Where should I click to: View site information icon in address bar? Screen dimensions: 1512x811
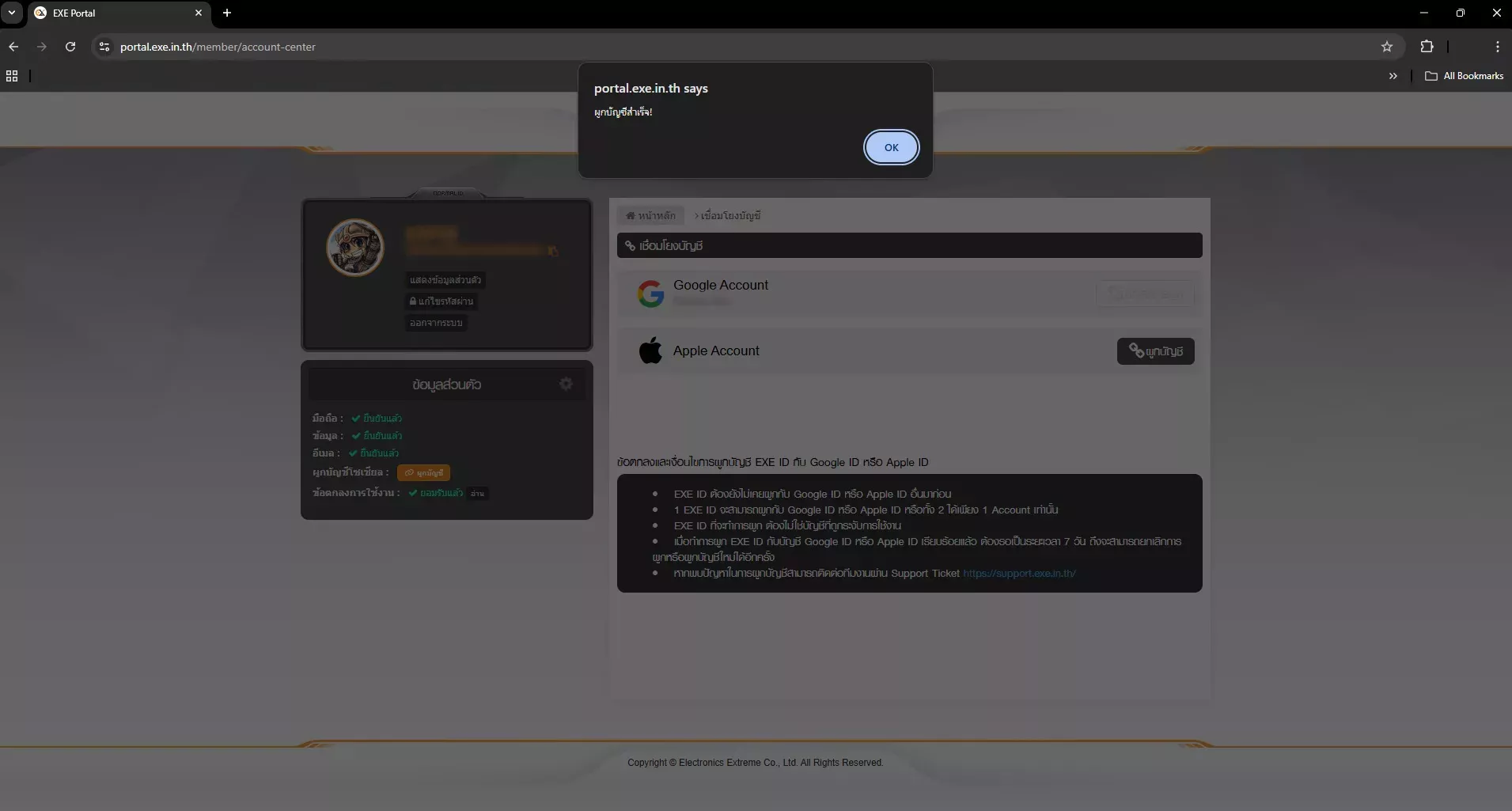click(104, 47)
